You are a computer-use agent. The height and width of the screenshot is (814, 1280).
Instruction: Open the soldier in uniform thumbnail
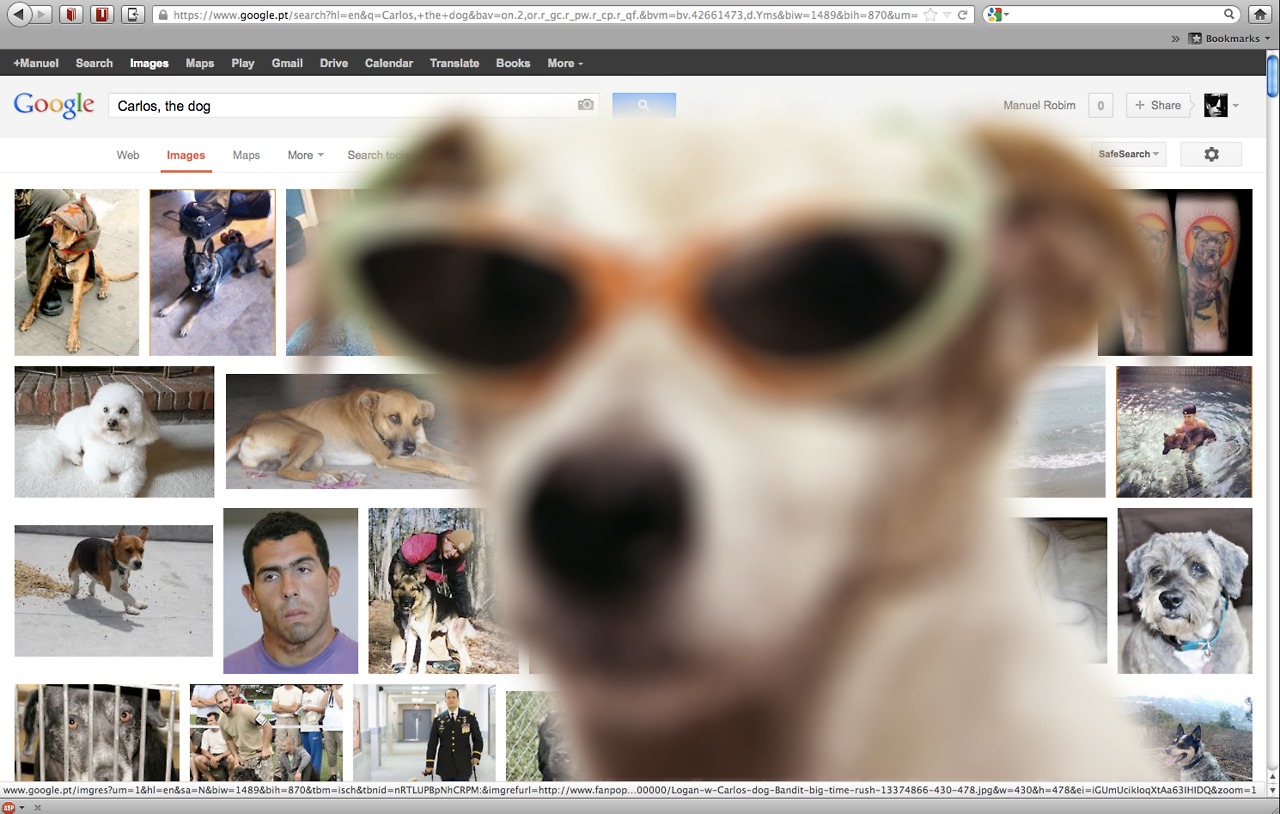click(x=424, y=733)
